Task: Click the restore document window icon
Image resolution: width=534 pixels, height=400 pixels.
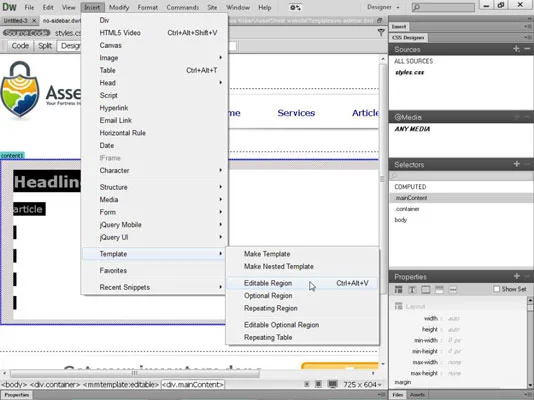Action: 380,21
